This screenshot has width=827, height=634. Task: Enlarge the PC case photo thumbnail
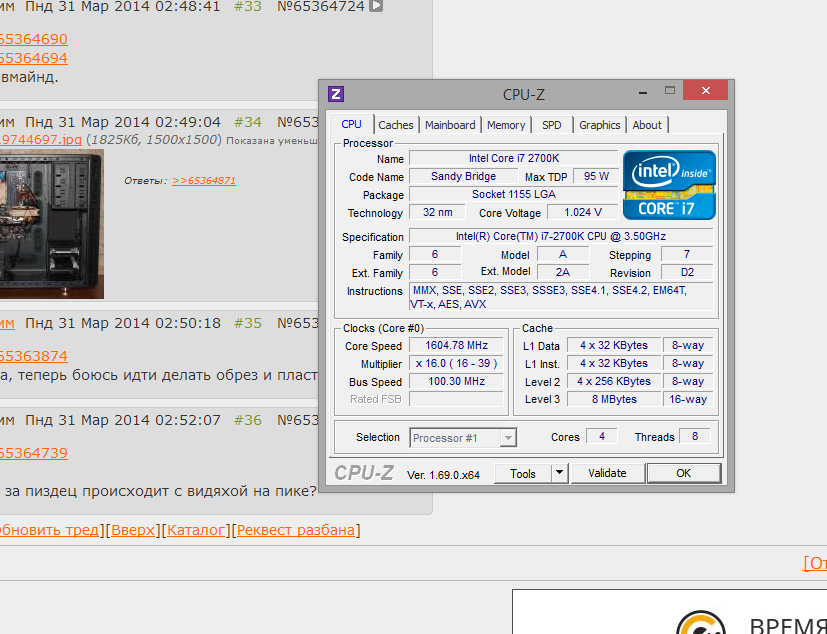tap(52, 224)
